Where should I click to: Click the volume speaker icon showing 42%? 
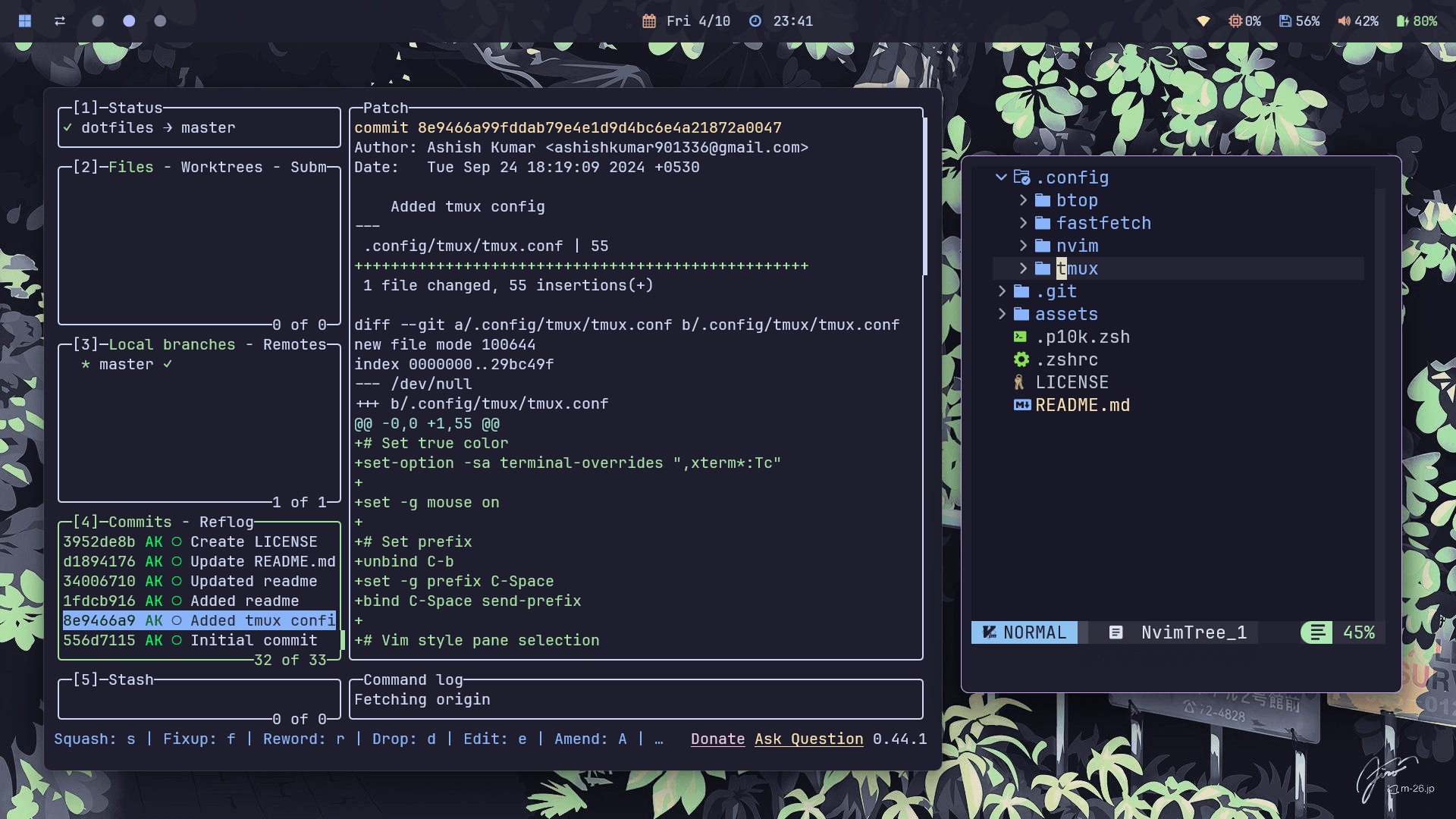click(1344, 21)
